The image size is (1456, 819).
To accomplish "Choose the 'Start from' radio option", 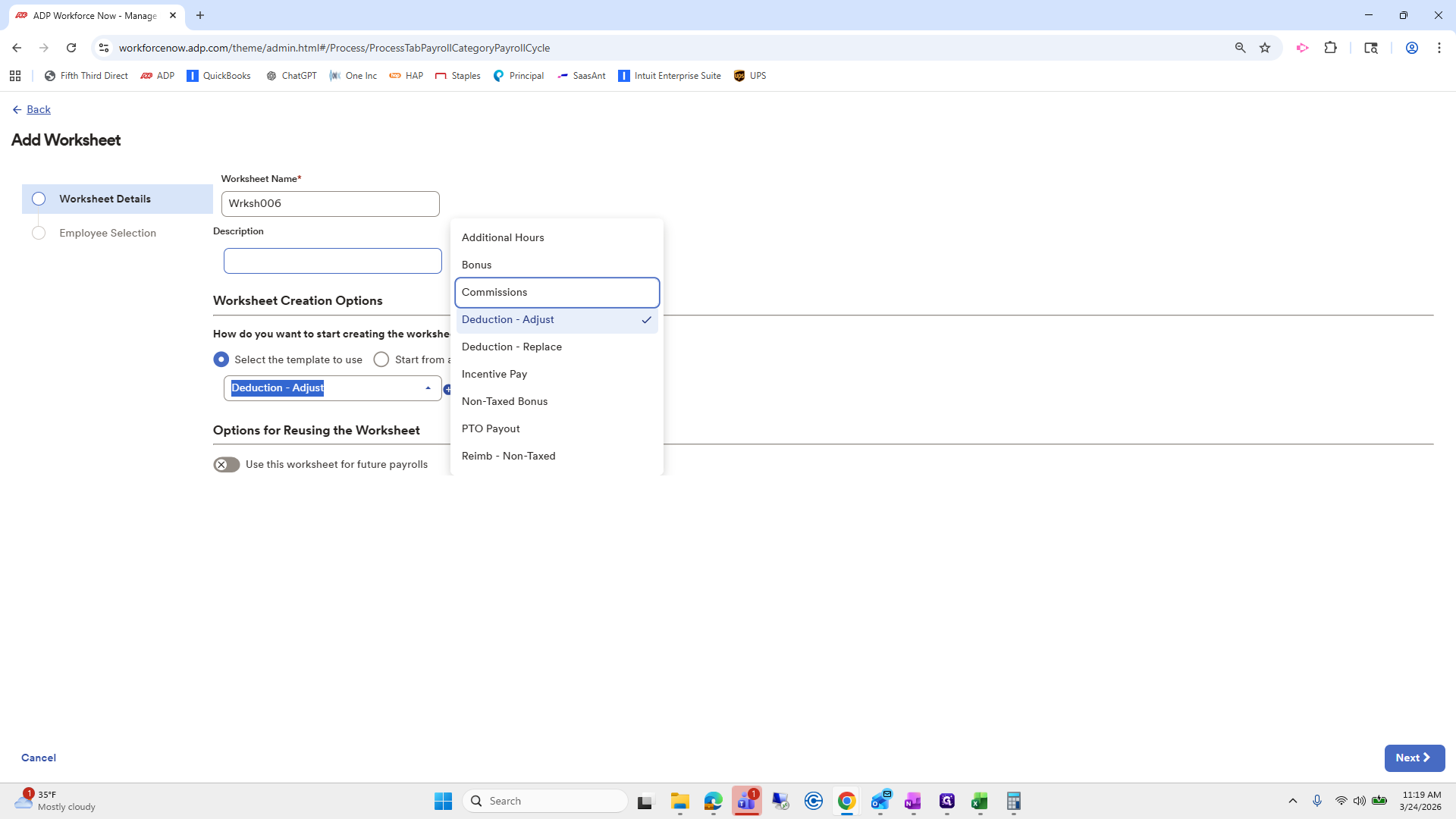I will pos(381,359).
